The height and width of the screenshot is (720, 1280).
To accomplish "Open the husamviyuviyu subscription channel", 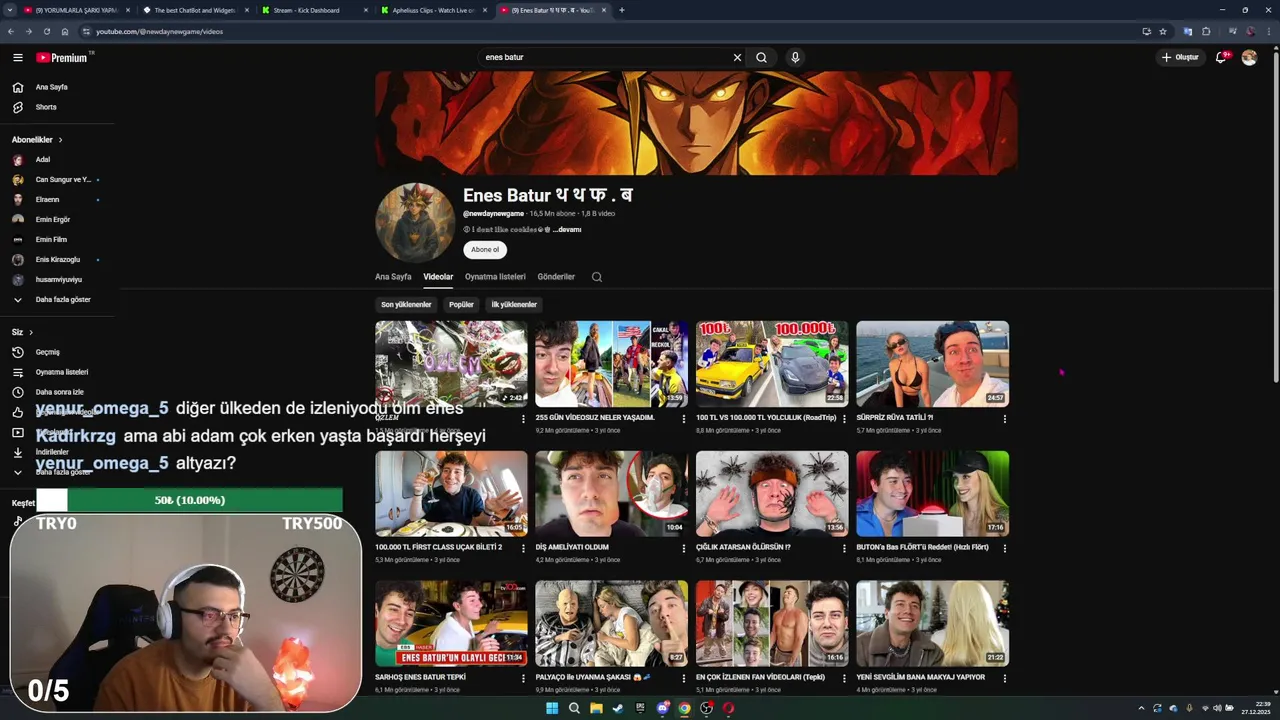I will pos(57,279).
